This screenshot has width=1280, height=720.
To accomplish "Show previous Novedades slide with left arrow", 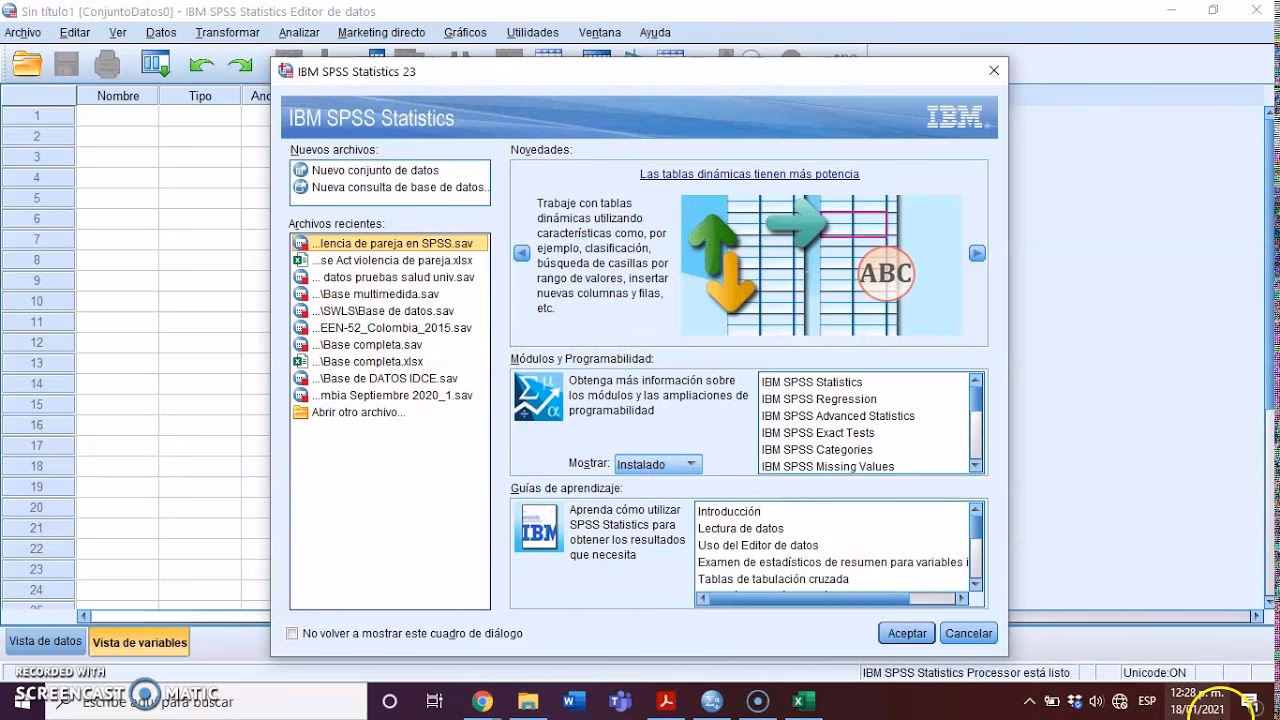I will point(522,254).
